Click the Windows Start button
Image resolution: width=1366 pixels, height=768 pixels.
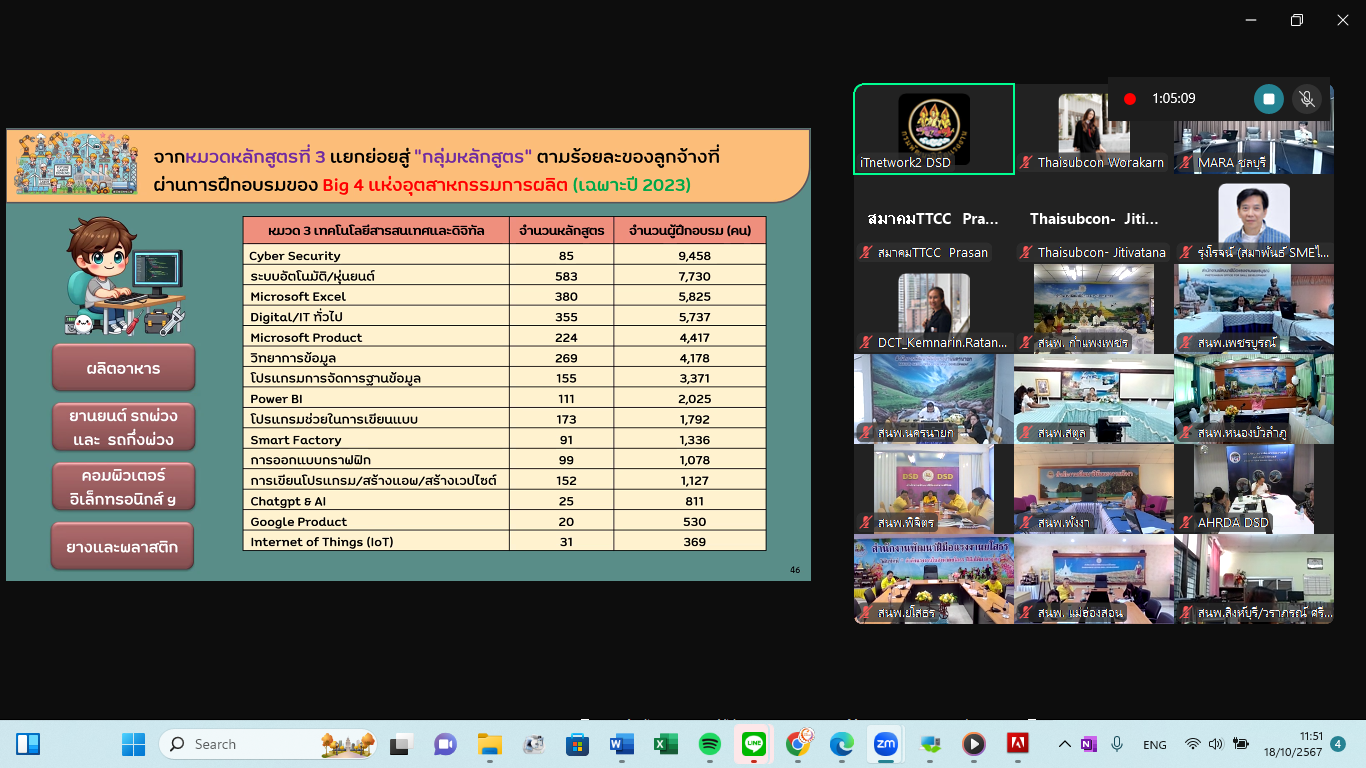(133, 744)
